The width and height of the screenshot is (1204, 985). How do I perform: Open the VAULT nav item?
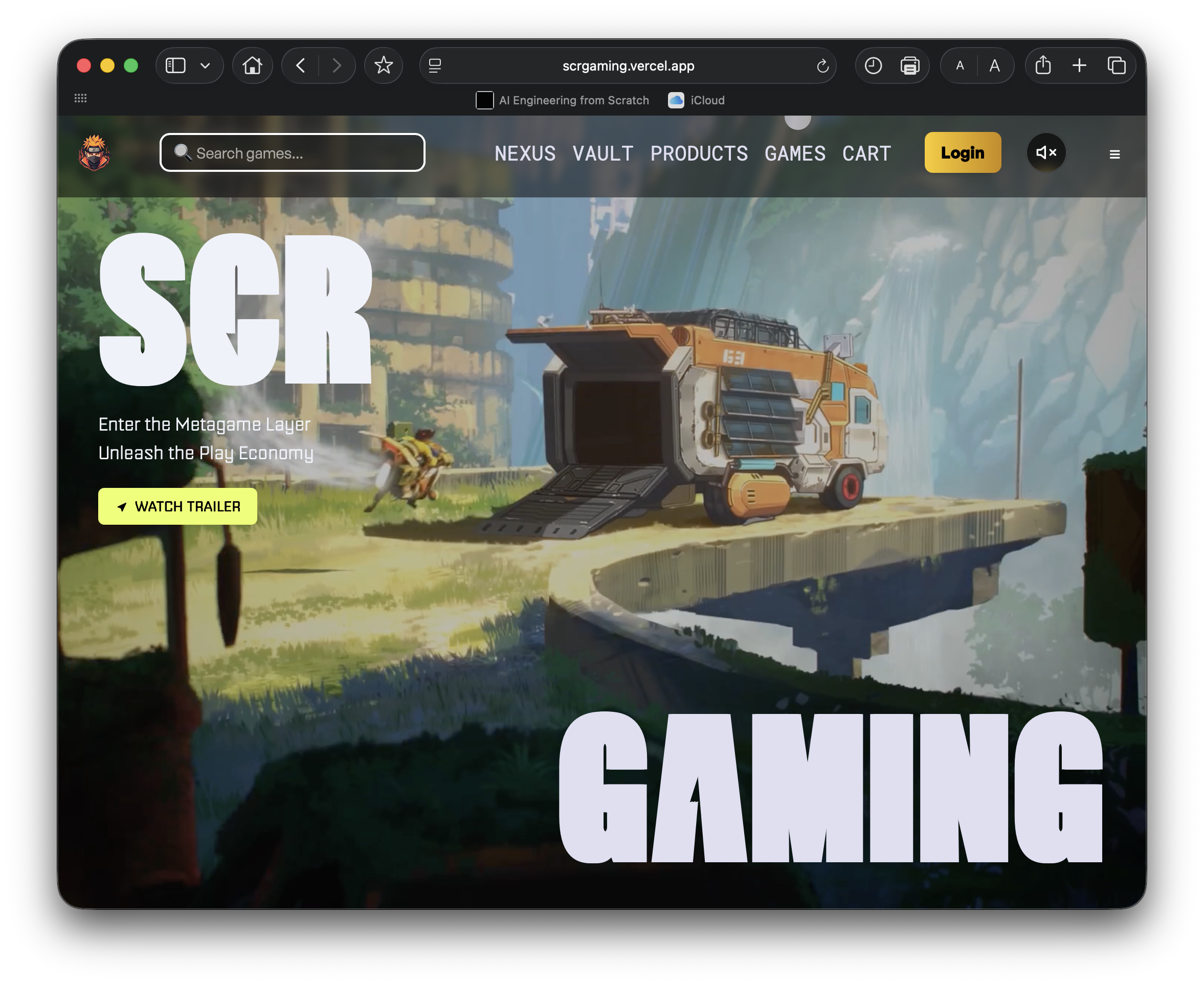(x=603, y=153)
